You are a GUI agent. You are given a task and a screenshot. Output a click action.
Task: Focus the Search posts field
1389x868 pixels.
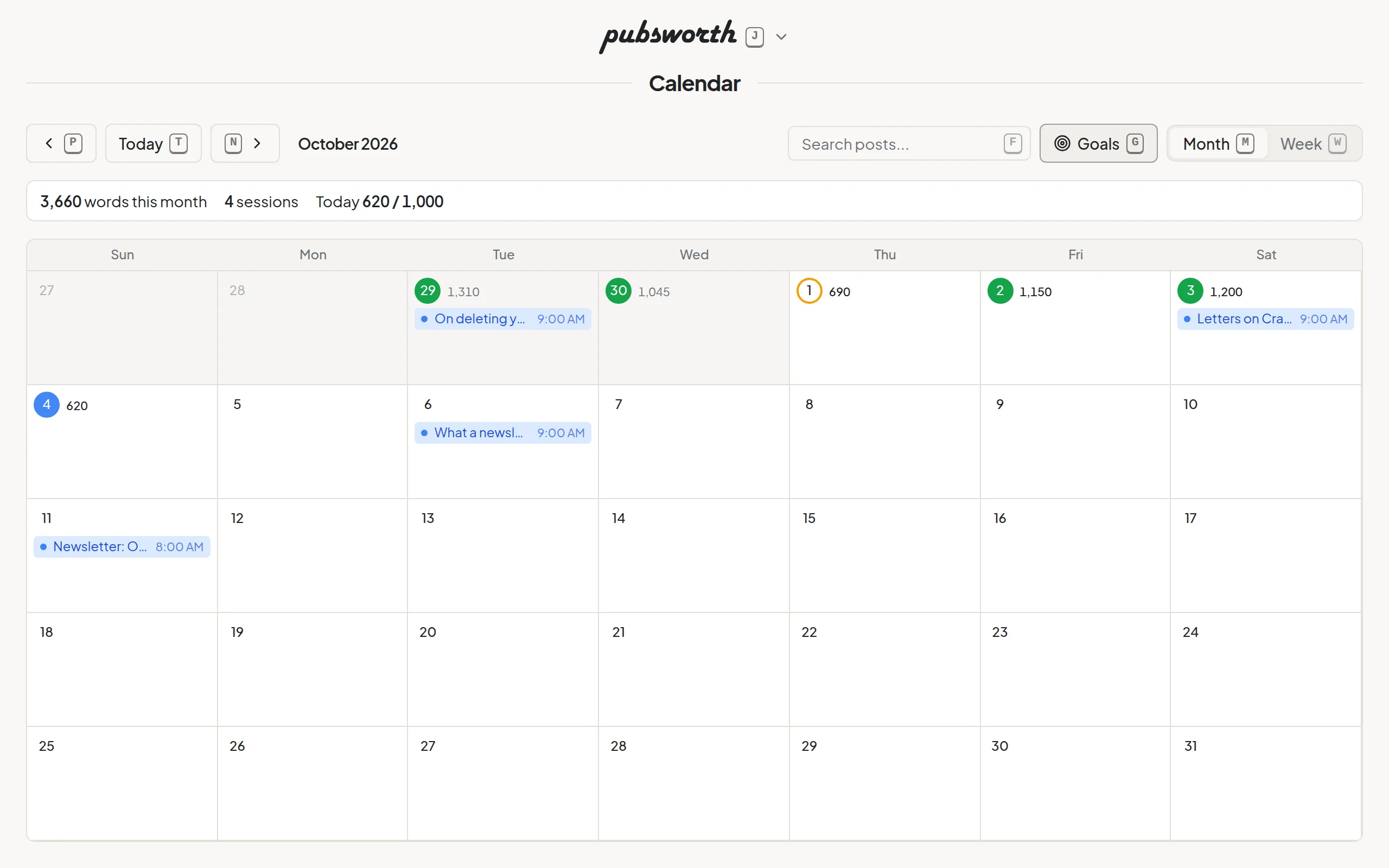(909, 144)
